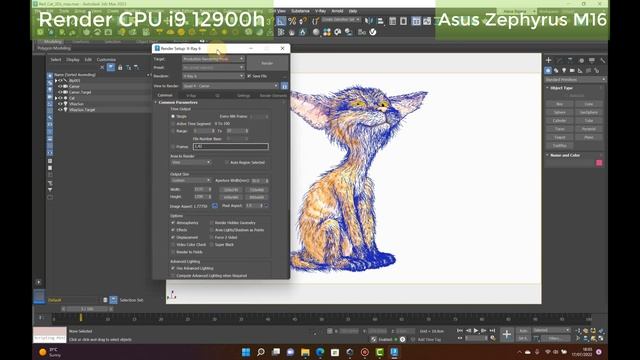Click the highlighted blue icon in Scene Explorer toolbar
This screenshot has width=640, height=360.
tap(111, 67)
